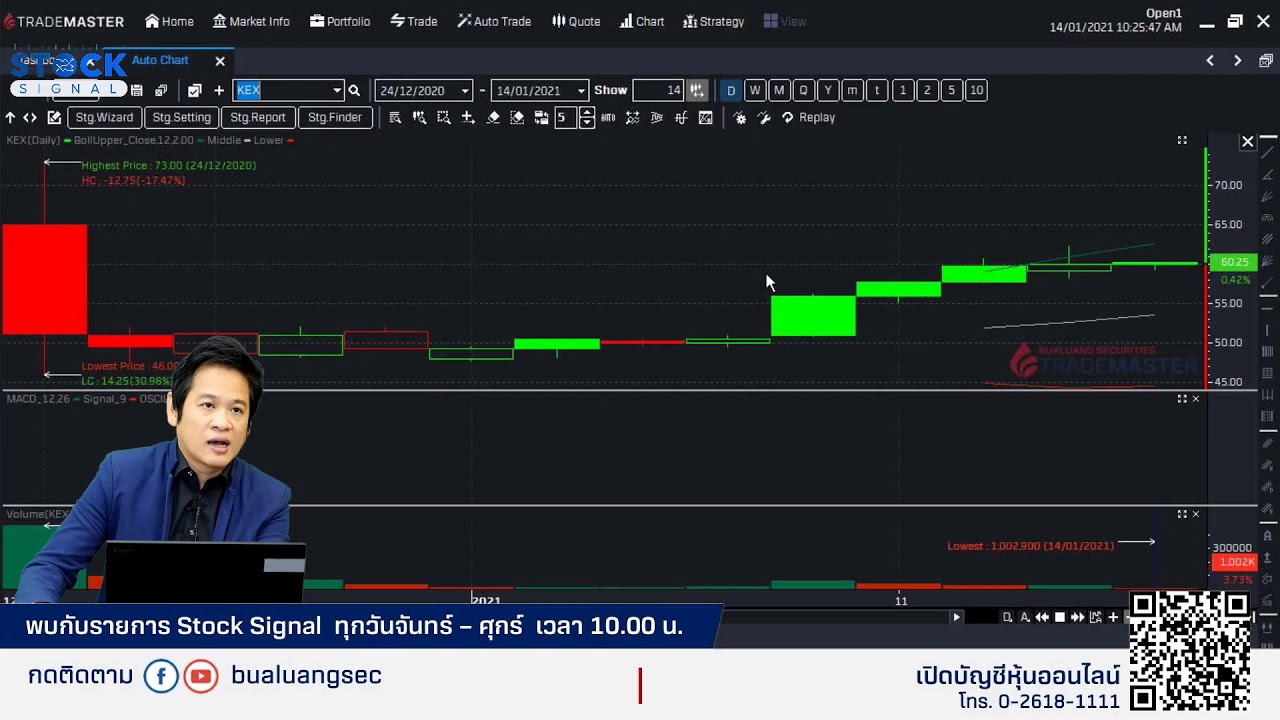Select the t tick timeframe
Viewport: 1280px width, 720px height.
(x=877, y=90)
